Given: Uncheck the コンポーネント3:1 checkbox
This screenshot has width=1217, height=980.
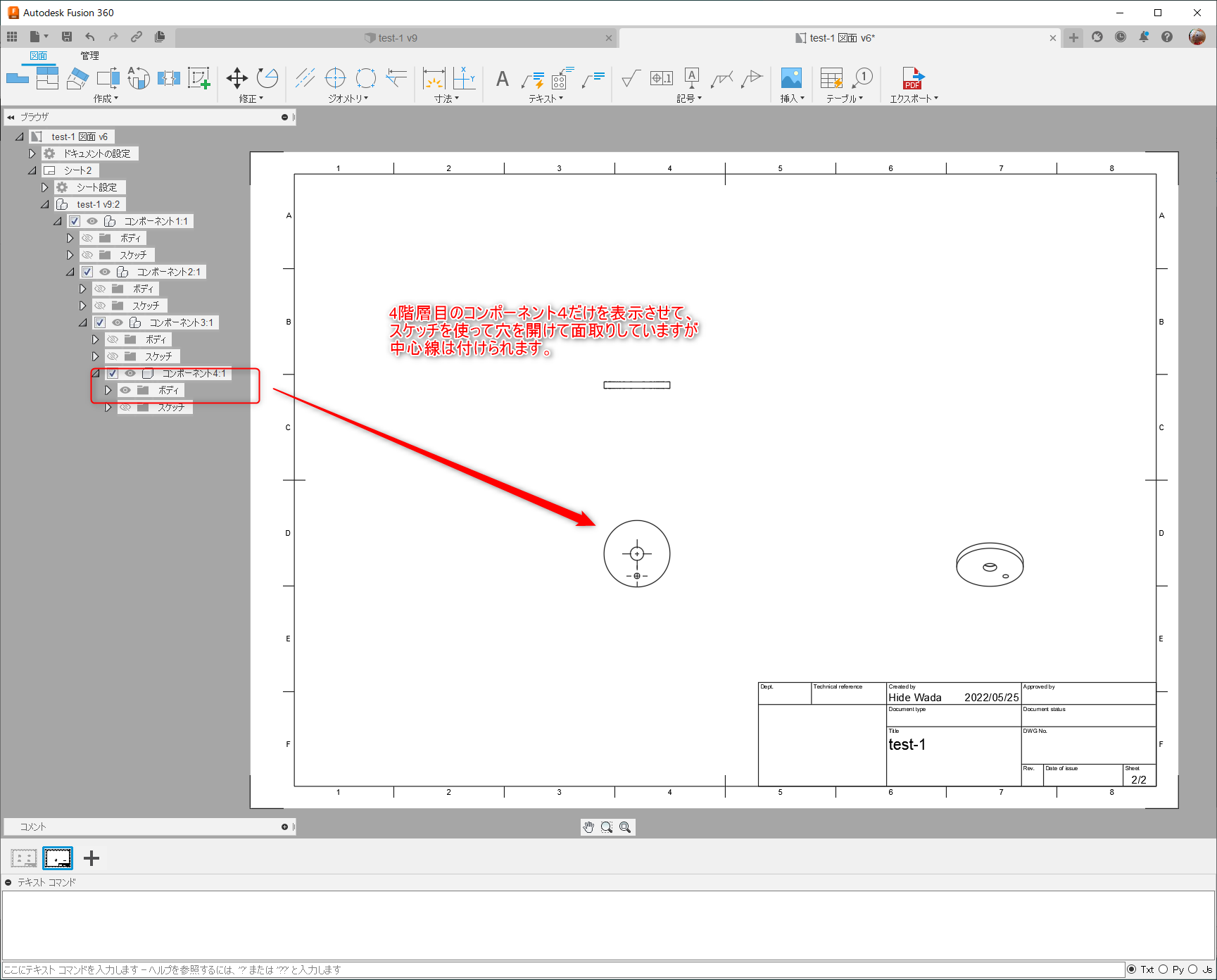Looking at the screenshot, I should [x=100, y=322].
